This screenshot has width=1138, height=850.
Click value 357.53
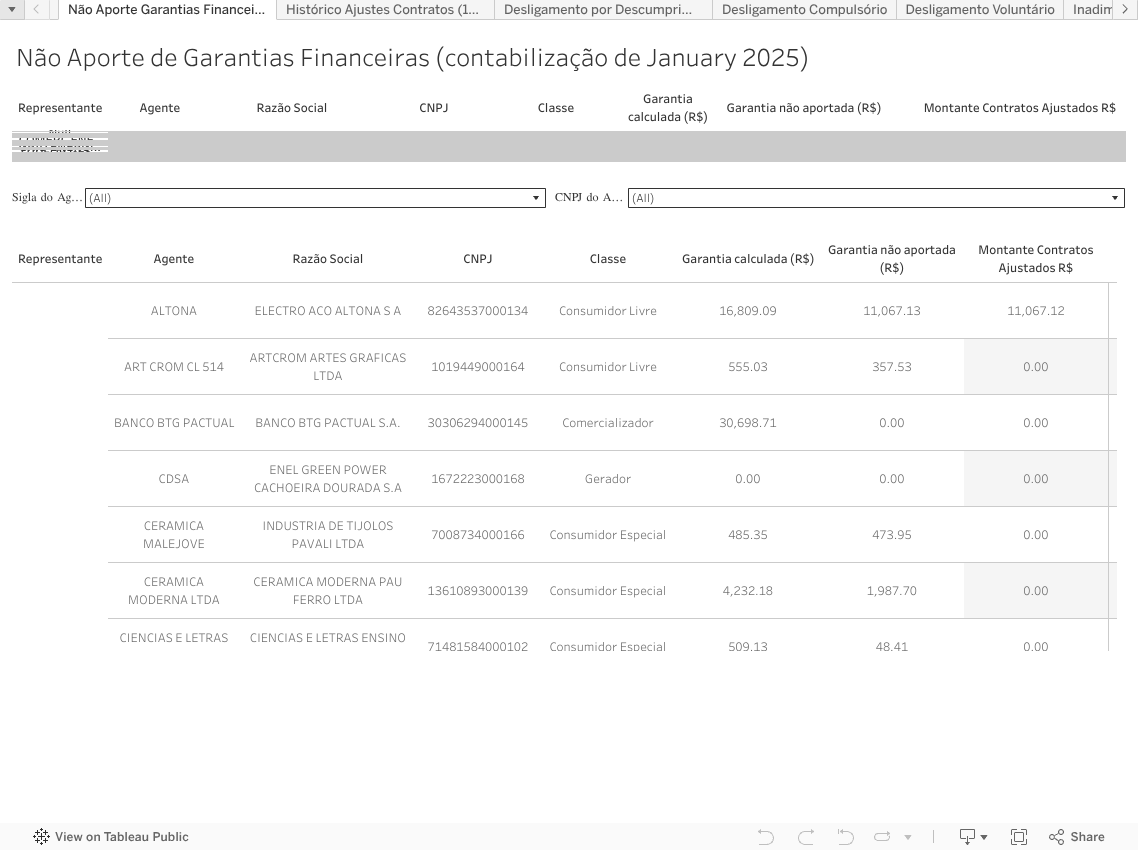coord(891,367)
